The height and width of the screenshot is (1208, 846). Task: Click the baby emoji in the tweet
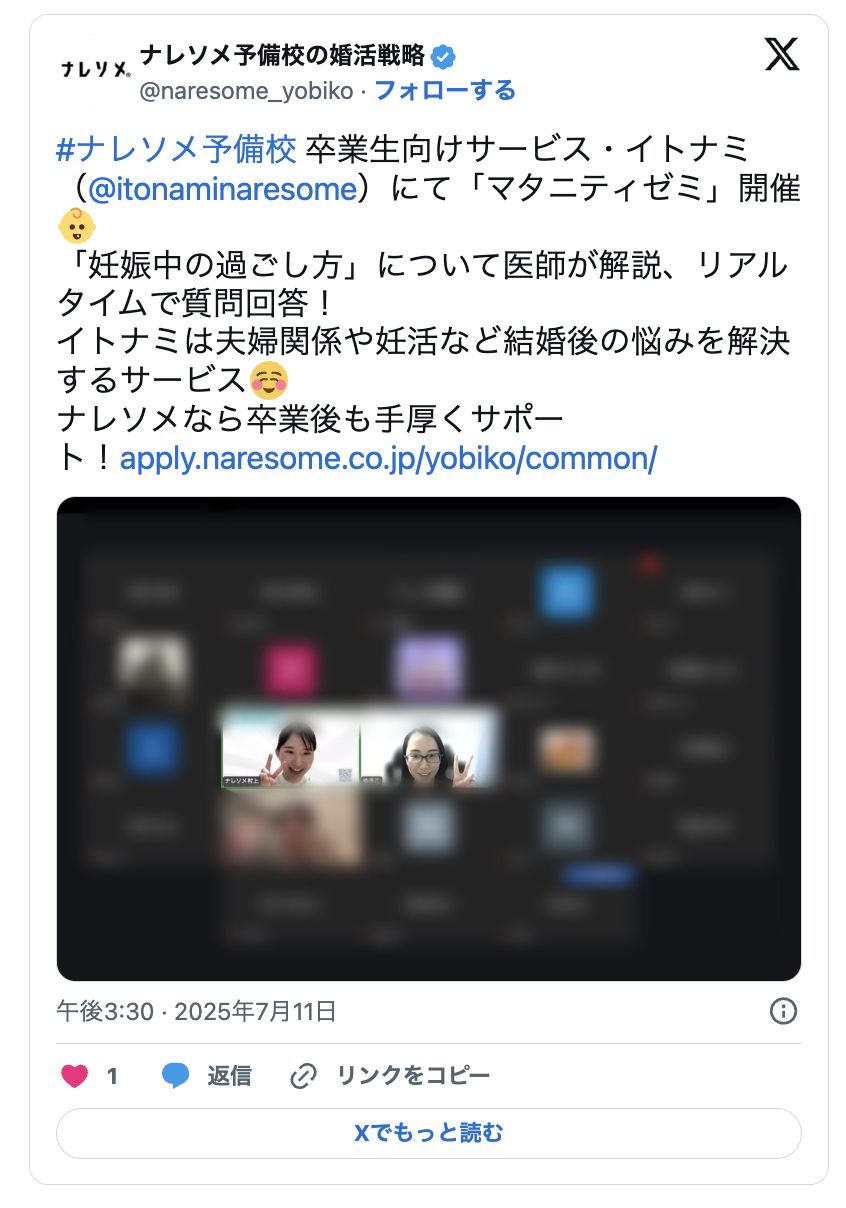77,226
